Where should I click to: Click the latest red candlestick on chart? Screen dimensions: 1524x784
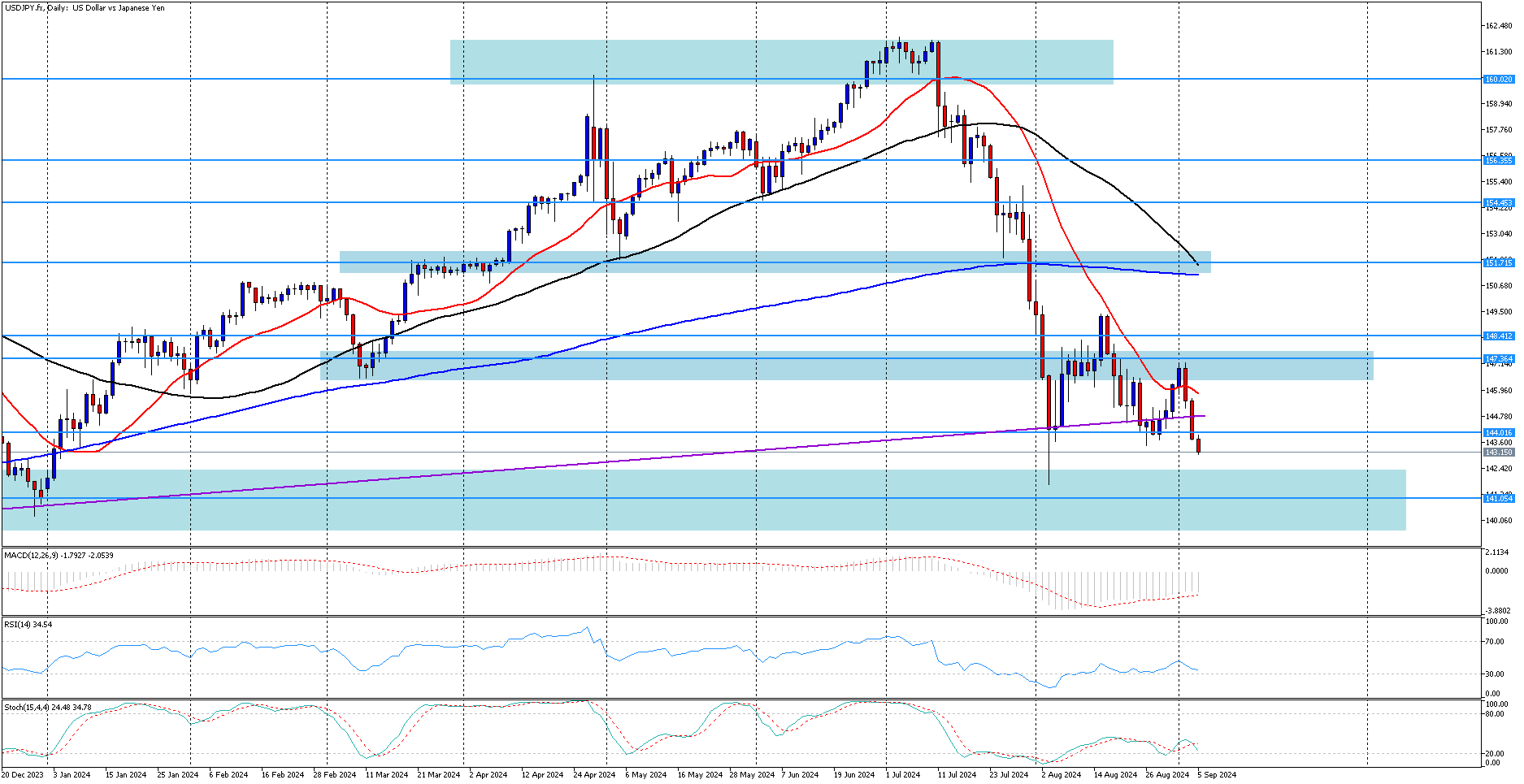pyautogui.click(x=1198, y=445)
